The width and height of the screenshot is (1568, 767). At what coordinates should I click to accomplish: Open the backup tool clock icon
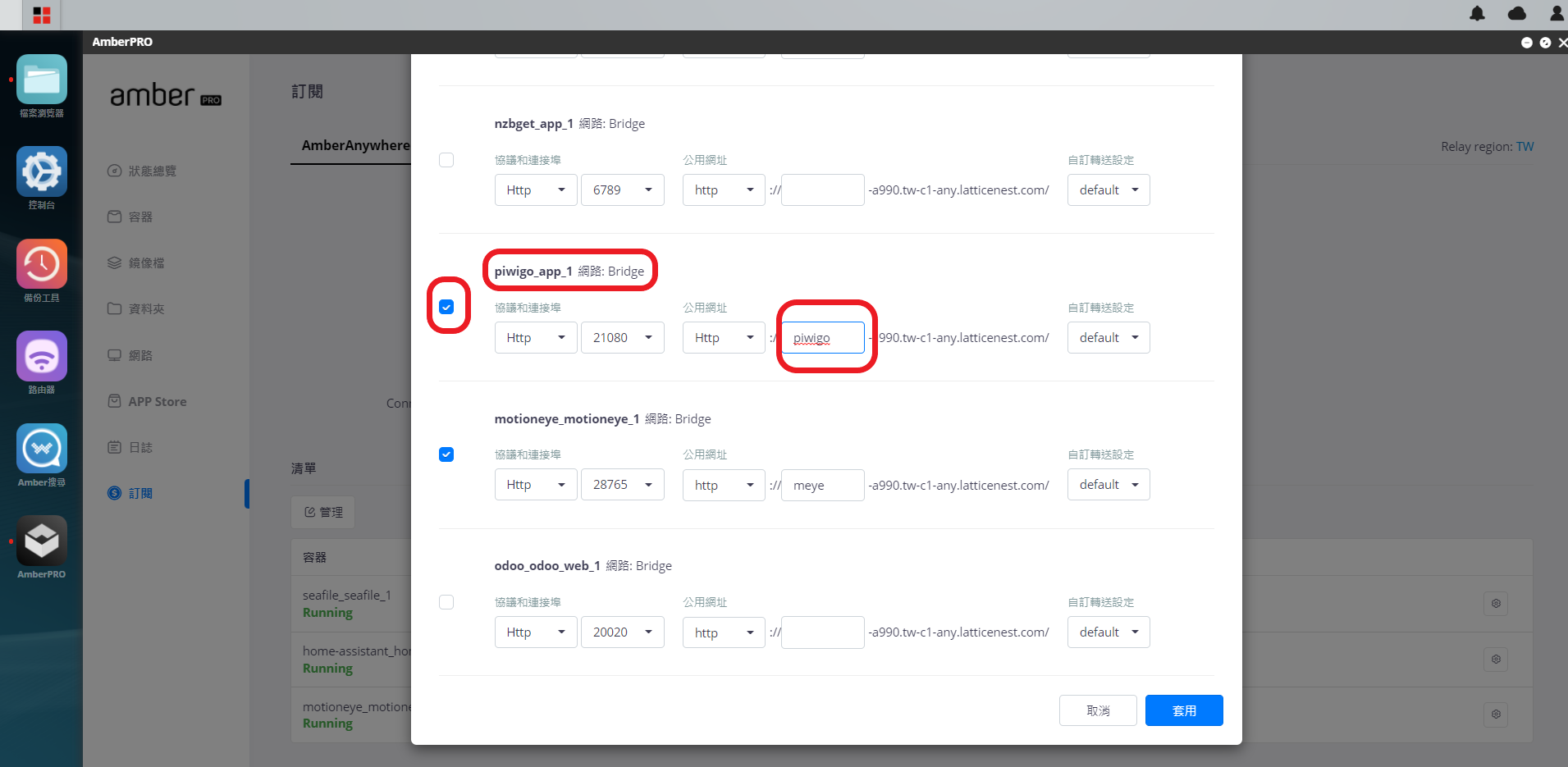[x=41, y=264]
